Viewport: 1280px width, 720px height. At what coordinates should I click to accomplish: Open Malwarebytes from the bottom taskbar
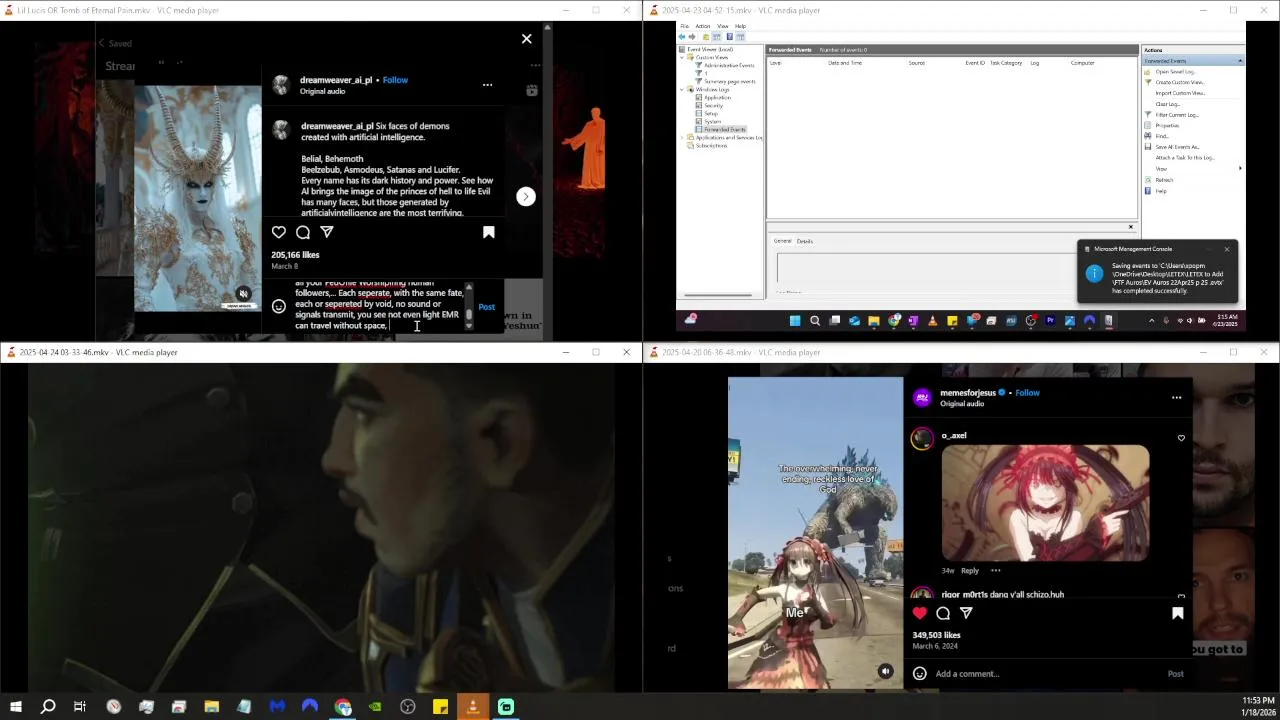(277, 707)
